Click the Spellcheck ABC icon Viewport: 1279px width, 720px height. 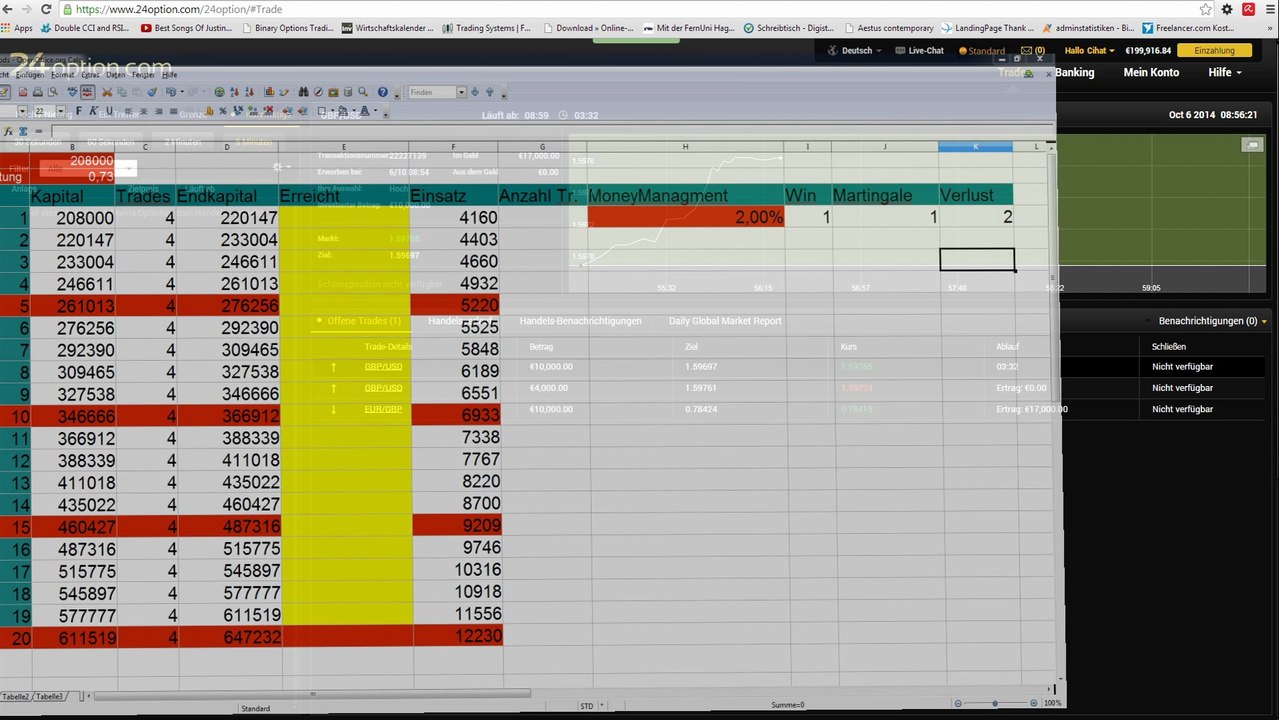tap(72, 92)
